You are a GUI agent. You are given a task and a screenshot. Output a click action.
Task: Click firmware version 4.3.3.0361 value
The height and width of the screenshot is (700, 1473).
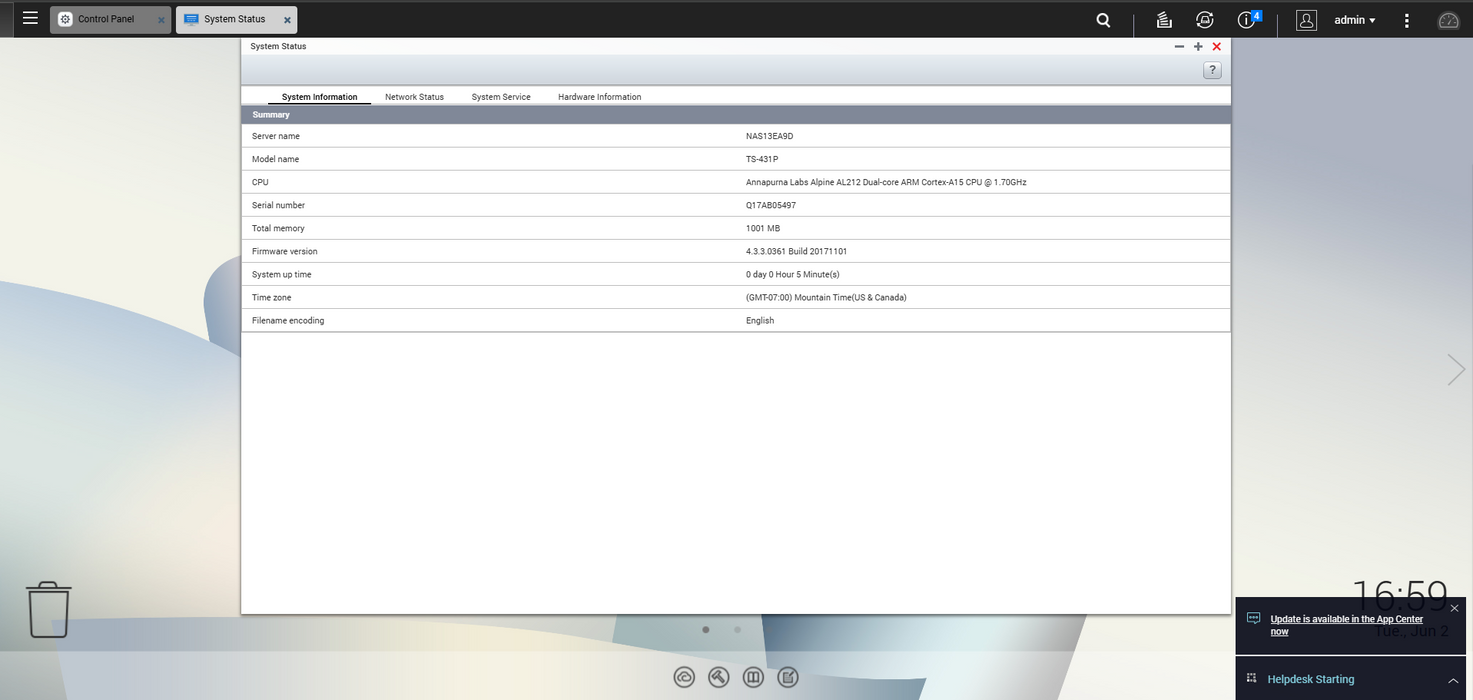point(796,251)
